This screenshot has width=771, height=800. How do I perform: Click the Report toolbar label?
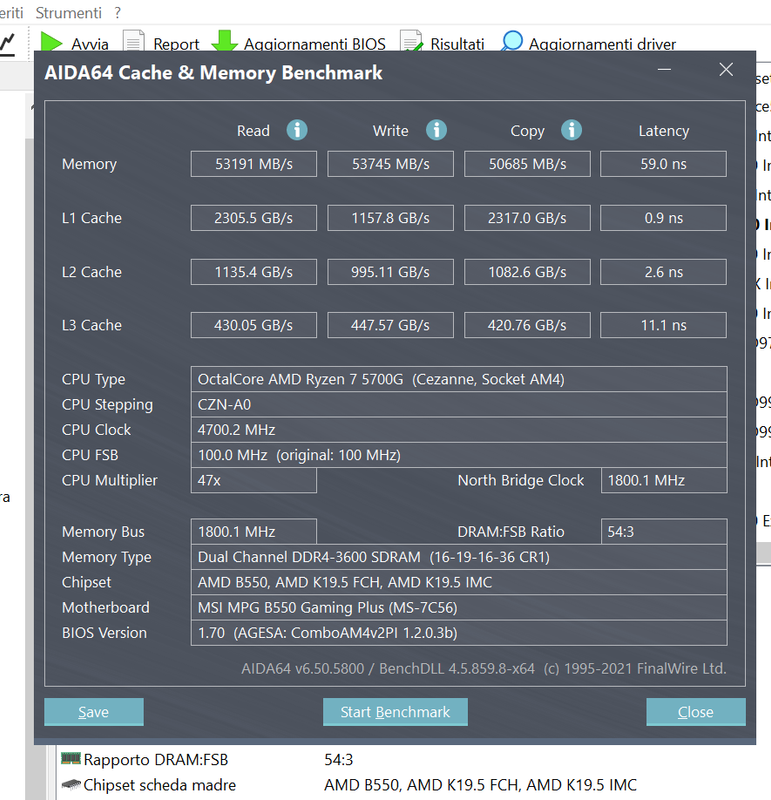point(176,44)
